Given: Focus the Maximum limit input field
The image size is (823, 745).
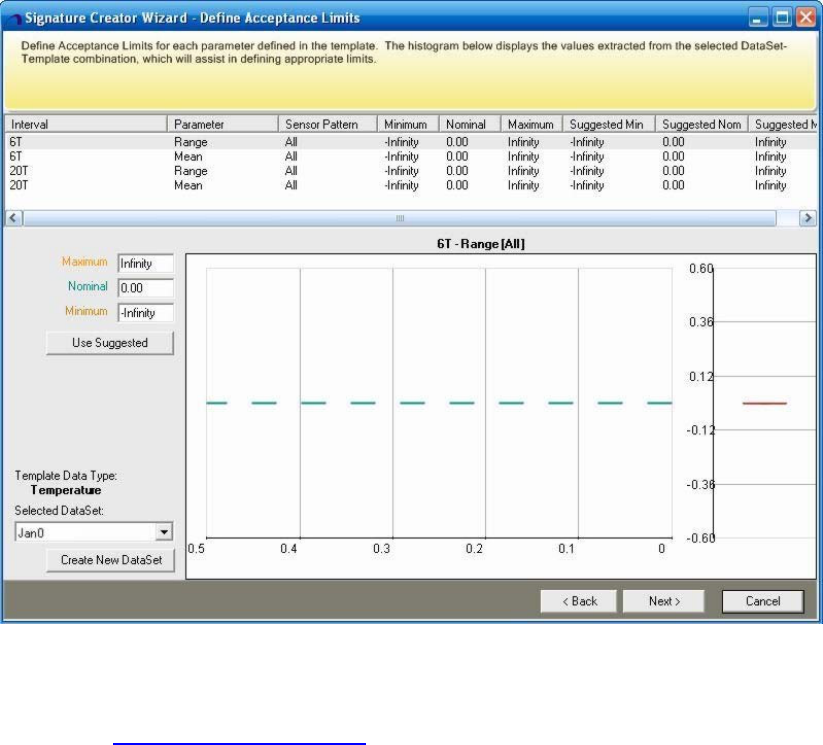Looking at the screenshot, I should click(x=145, y=264).
